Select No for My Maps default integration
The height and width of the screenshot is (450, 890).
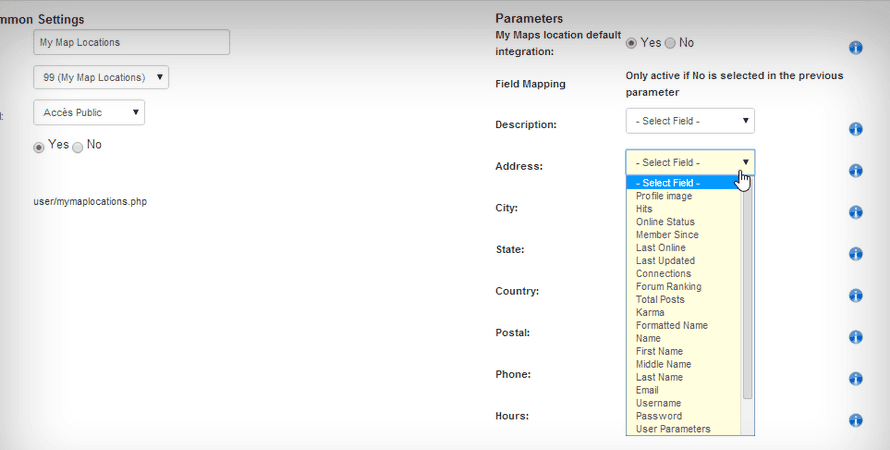tap(670, 43)
